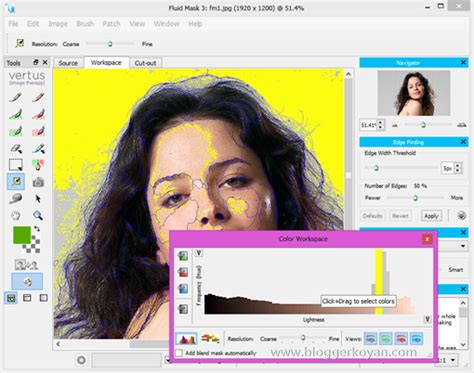Viewport: 474px width, 373px height.
Task: Click the red color icon in Color Workspace
Action: click(183, 272)
